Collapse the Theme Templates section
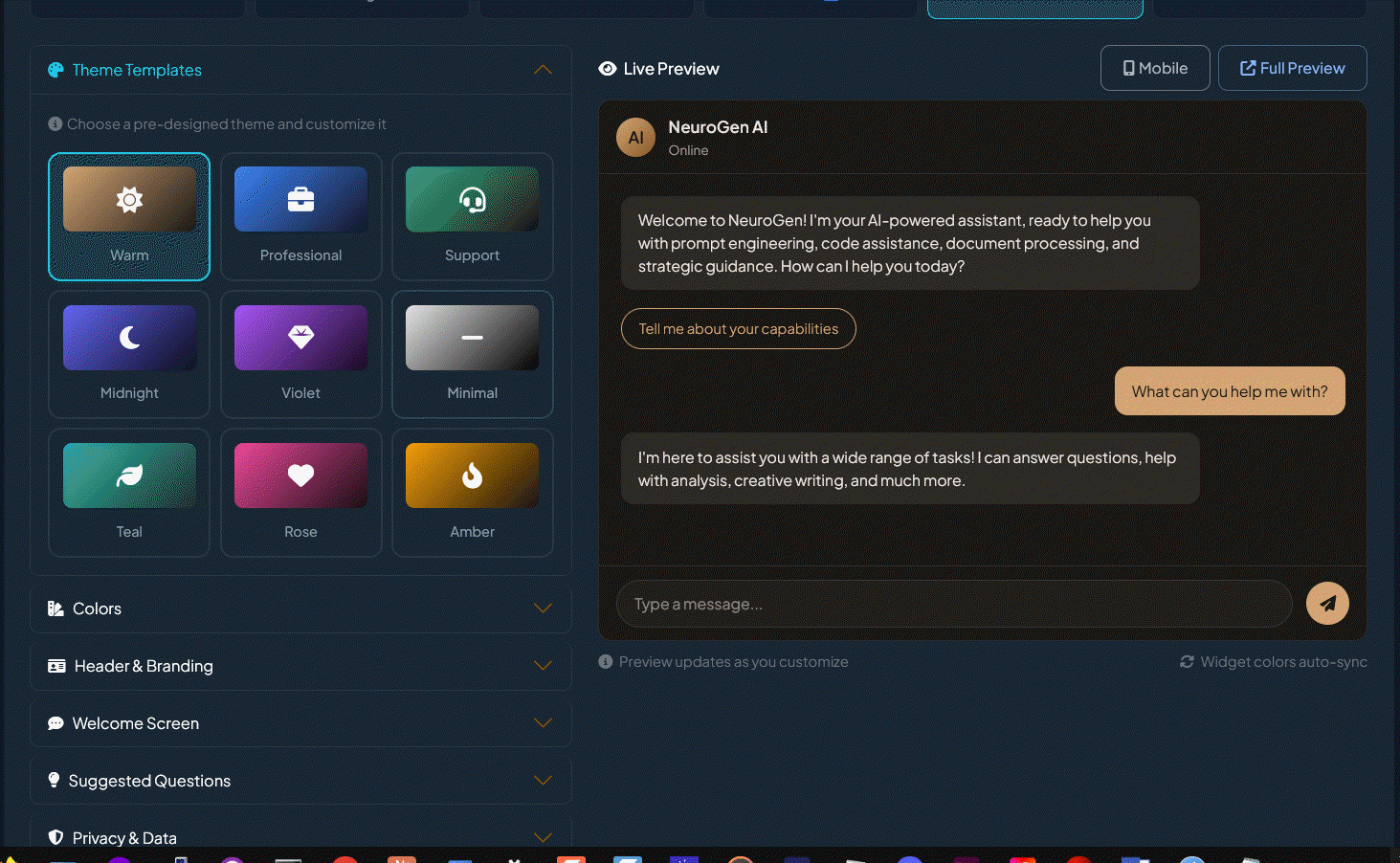This screenshot has height=863, width=1400. coord(543,69)
